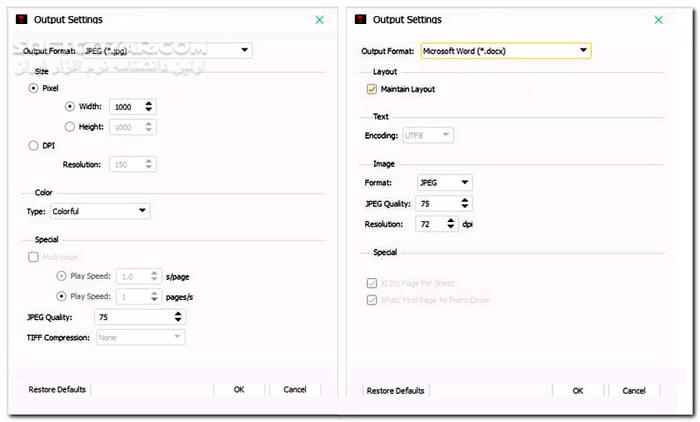This screenshot has width=700, height=422.
Task: Adjust the Width value stepper arrows
Action: (x=149, y=106)
